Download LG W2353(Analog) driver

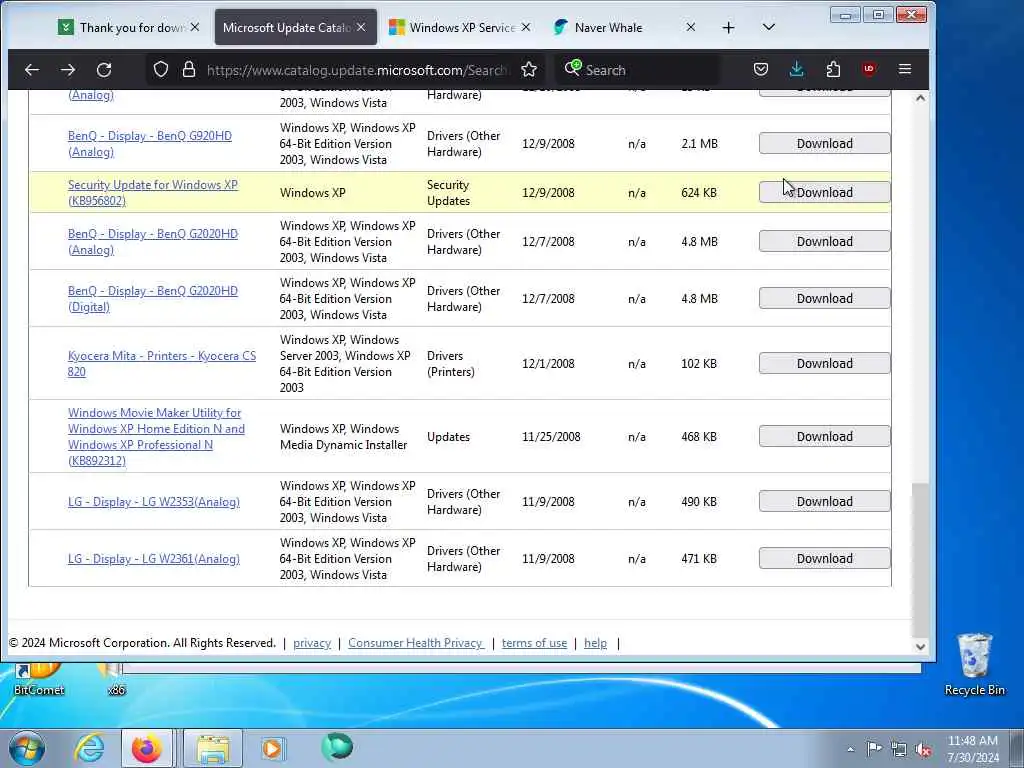(824, 502)
